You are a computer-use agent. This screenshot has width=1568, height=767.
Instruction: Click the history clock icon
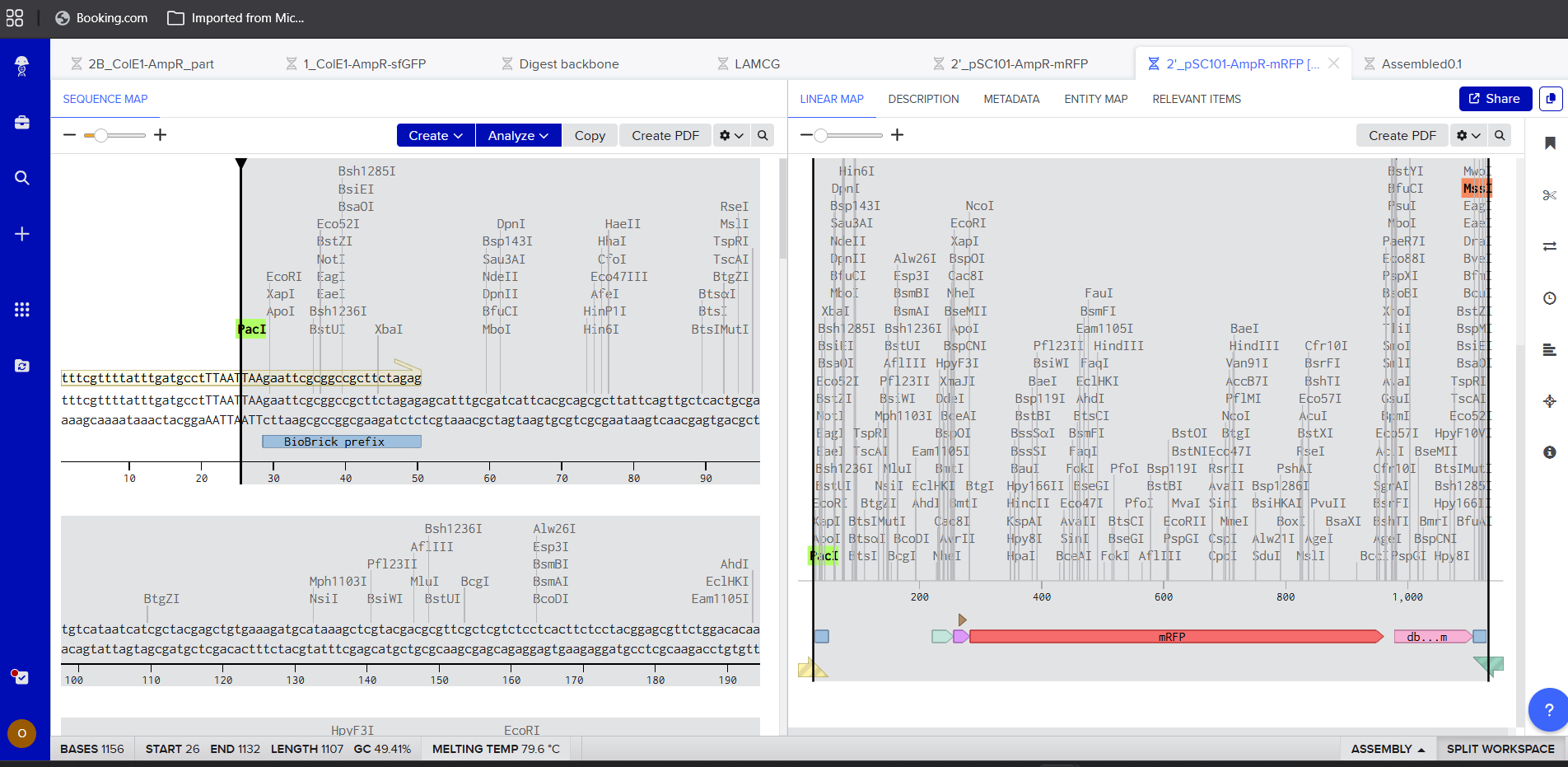(x=1549, y=298)
